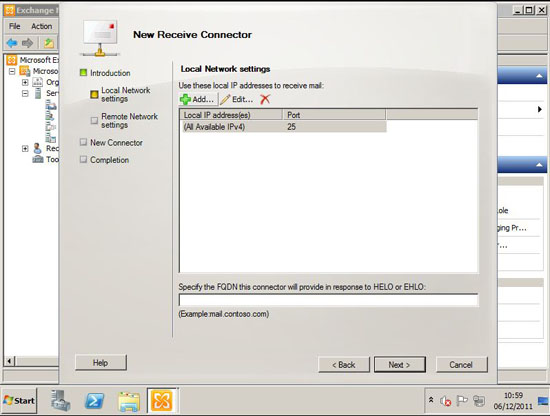Show hidden tray icons arrow
This screenshot has width=550, height=416.
click(x=431, y=400)
